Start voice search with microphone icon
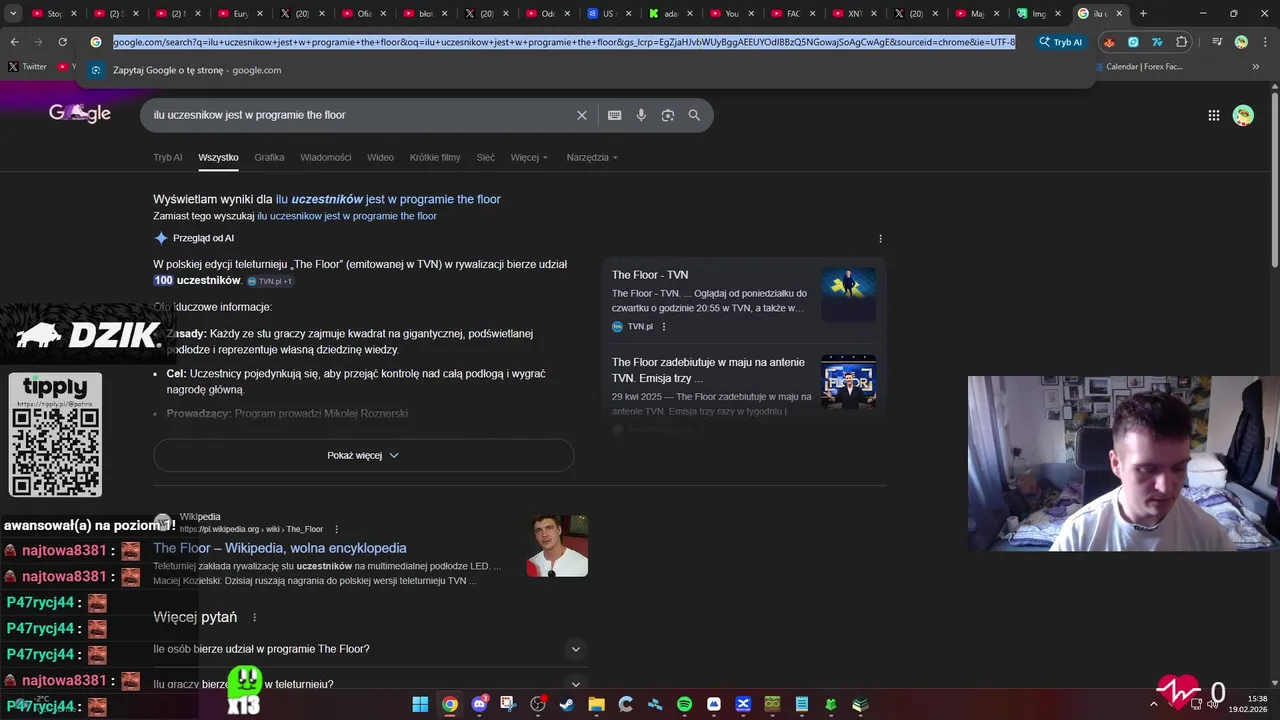1280x720 pixels. coord(641,115)
